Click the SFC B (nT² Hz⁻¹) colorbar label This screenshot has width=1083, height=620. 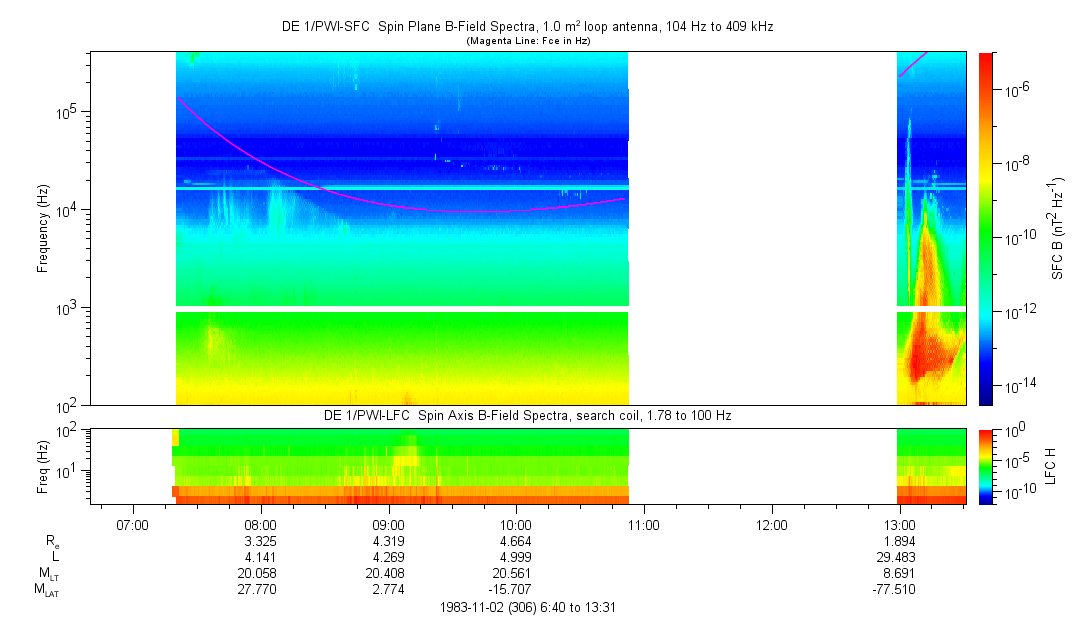(x=1059, y=228)
